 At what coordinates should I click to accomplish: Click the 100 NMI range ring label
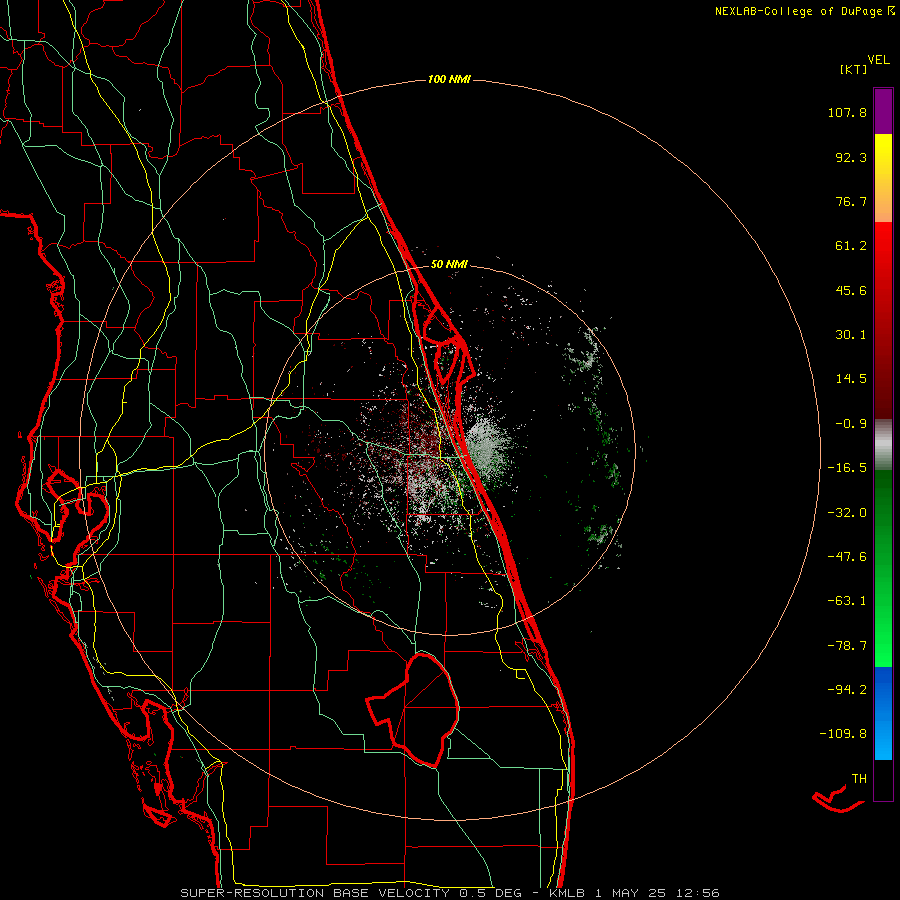tap(449, 79)
